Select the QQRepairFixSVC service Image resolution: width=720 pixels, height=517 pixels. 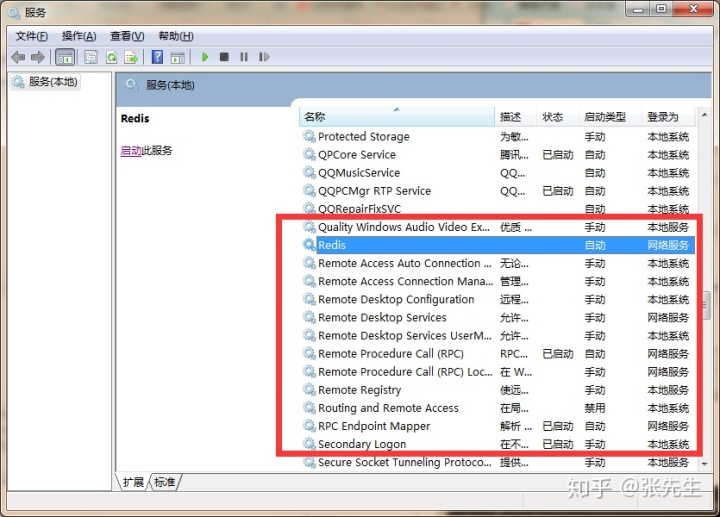tap(498, 209)
